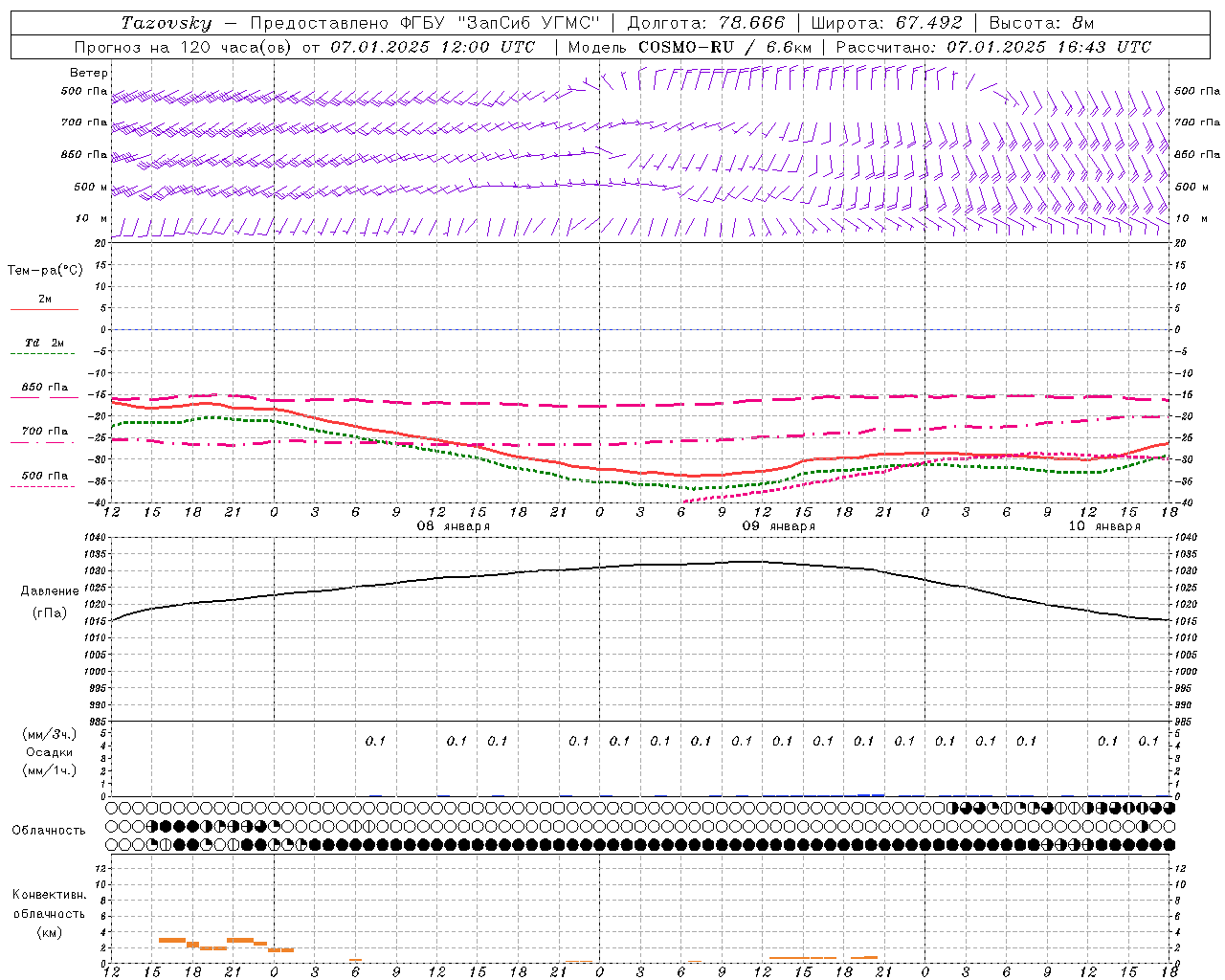Click the dashed line sample under Td 2м
Viewport: 1225px width, 980px height.
click(44, 354)
